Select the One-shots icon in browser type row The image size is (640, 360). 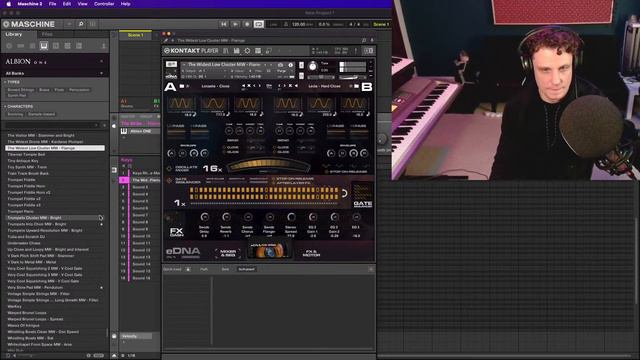[79, 46]
